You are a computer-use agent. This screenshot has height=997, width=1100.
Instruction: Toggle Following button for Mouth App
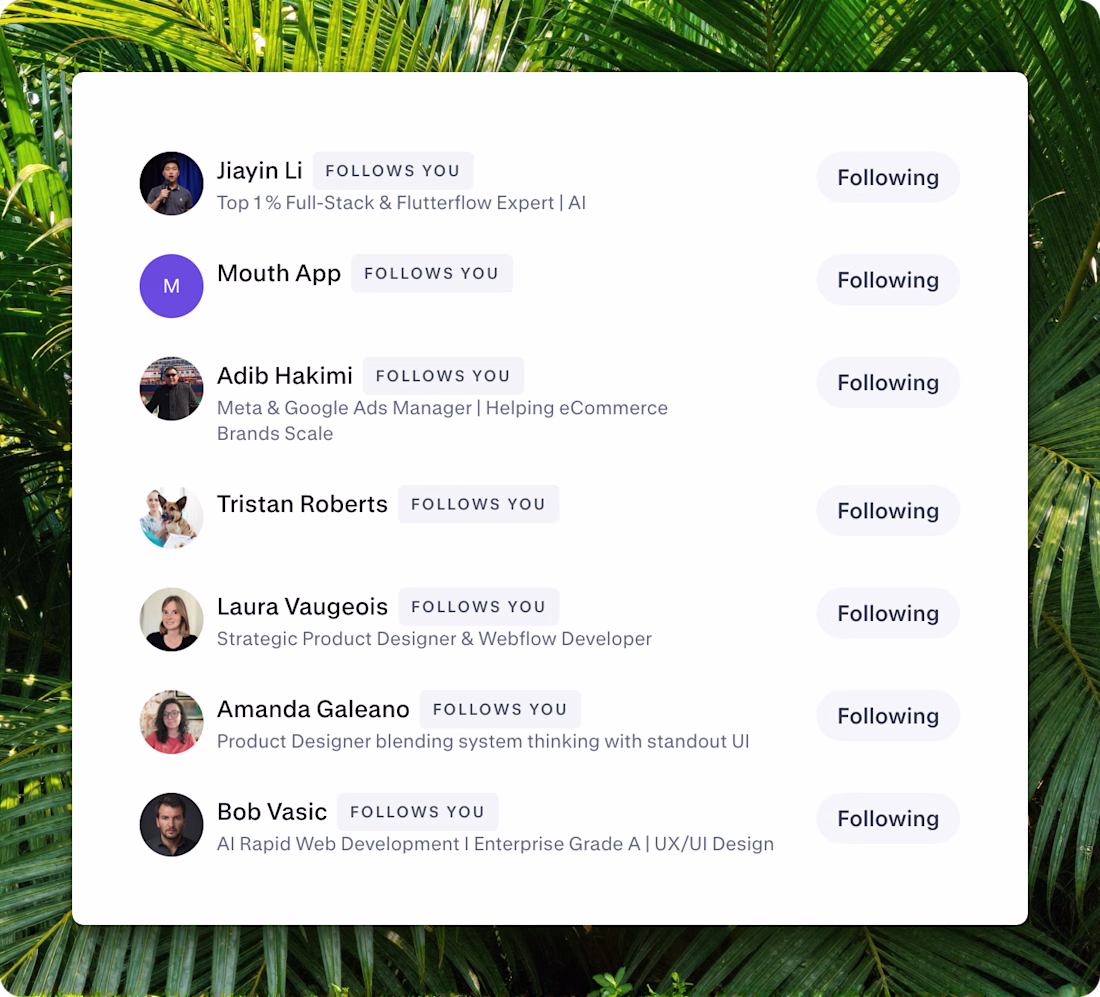coord(887,280)
